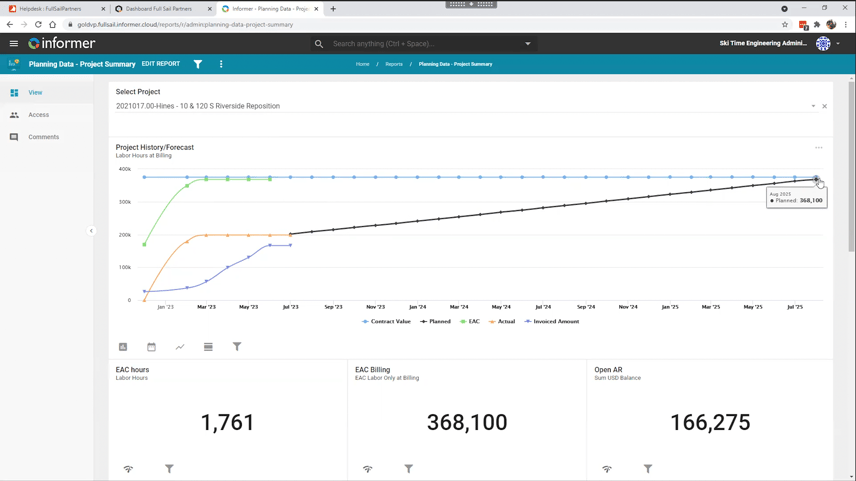This screenshot has width=856, height=481.
Task: Toggle Contract Value series in chart legend
Action: point(386,322)
